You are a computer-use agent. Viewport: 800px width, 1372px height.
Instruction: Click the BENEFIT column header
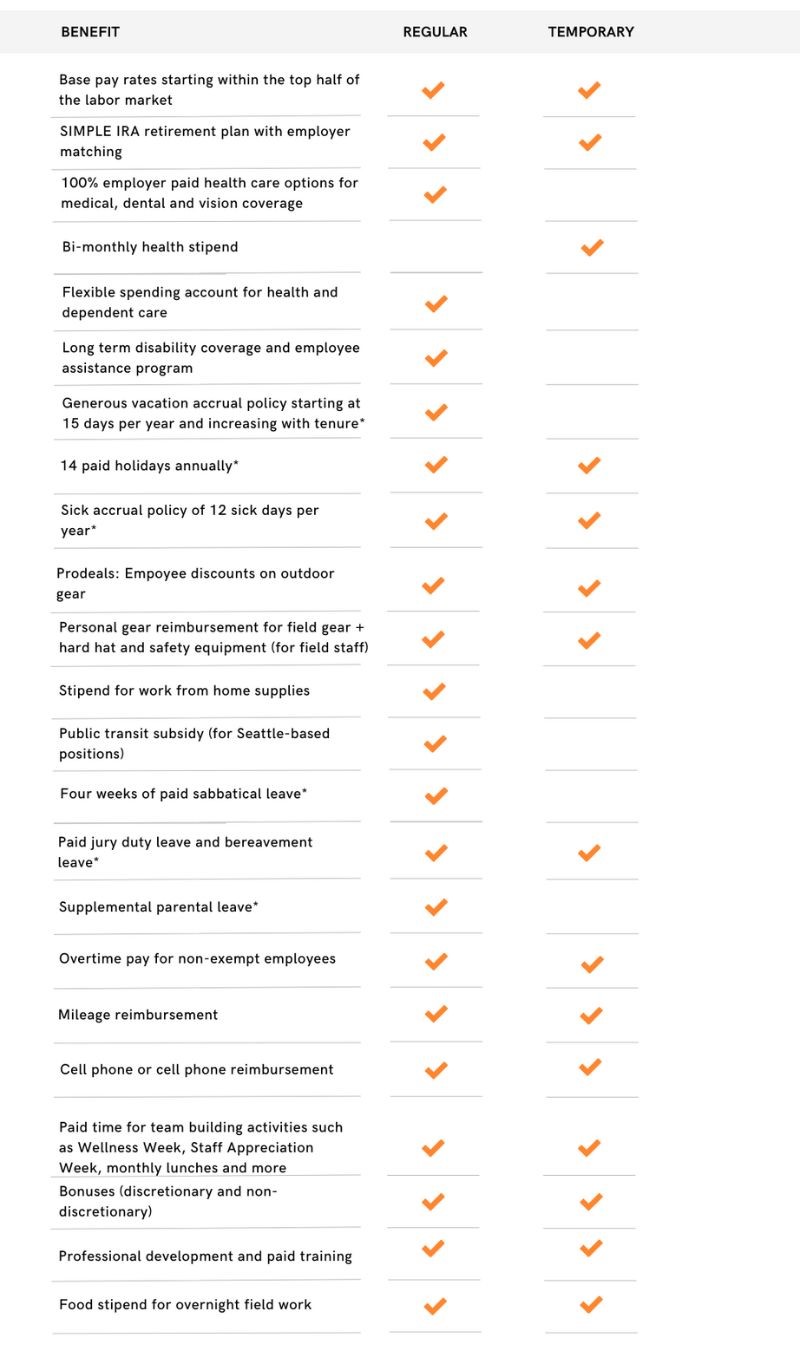coord(90,32)
